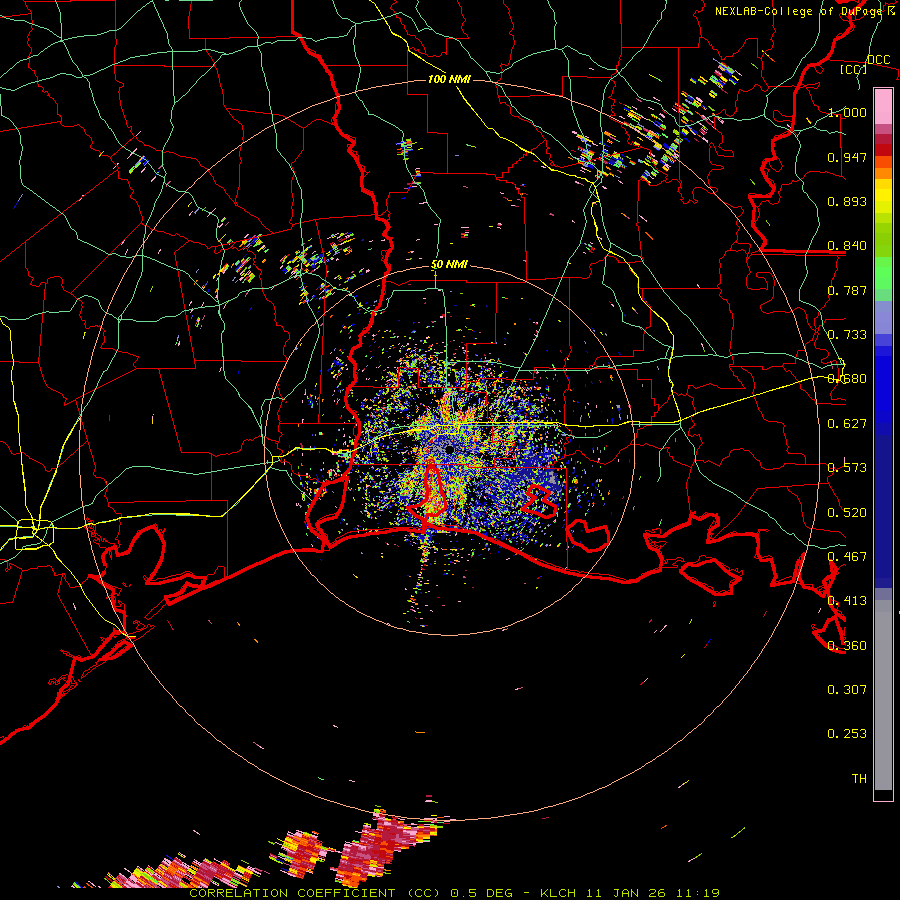The height and width of the screenshot is (900, 900).
Task: Click the 0.307 scale value
Action: tap(847, 690)
